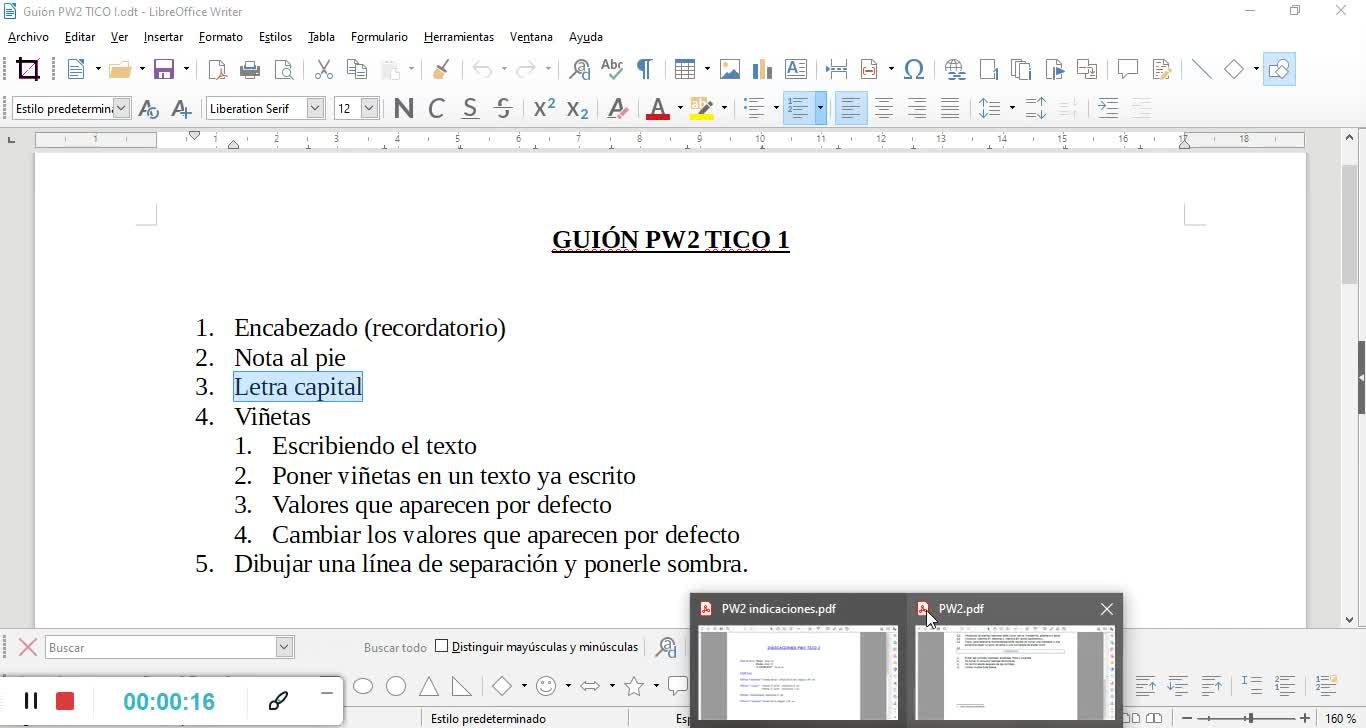
Task: Insert an image
Action: point(730,69)
